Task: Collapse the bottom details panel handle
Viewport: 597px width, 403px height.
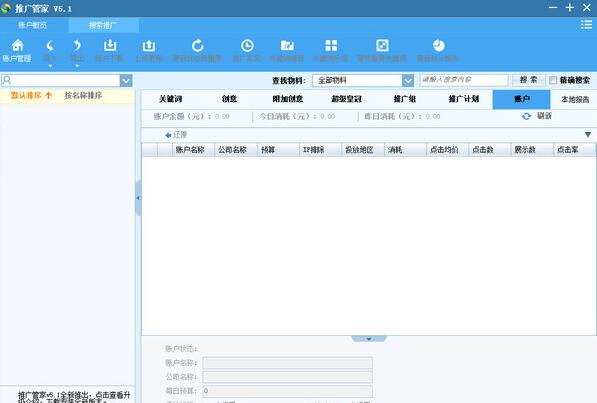Action: pyautogui.click(x=369, y=339)
